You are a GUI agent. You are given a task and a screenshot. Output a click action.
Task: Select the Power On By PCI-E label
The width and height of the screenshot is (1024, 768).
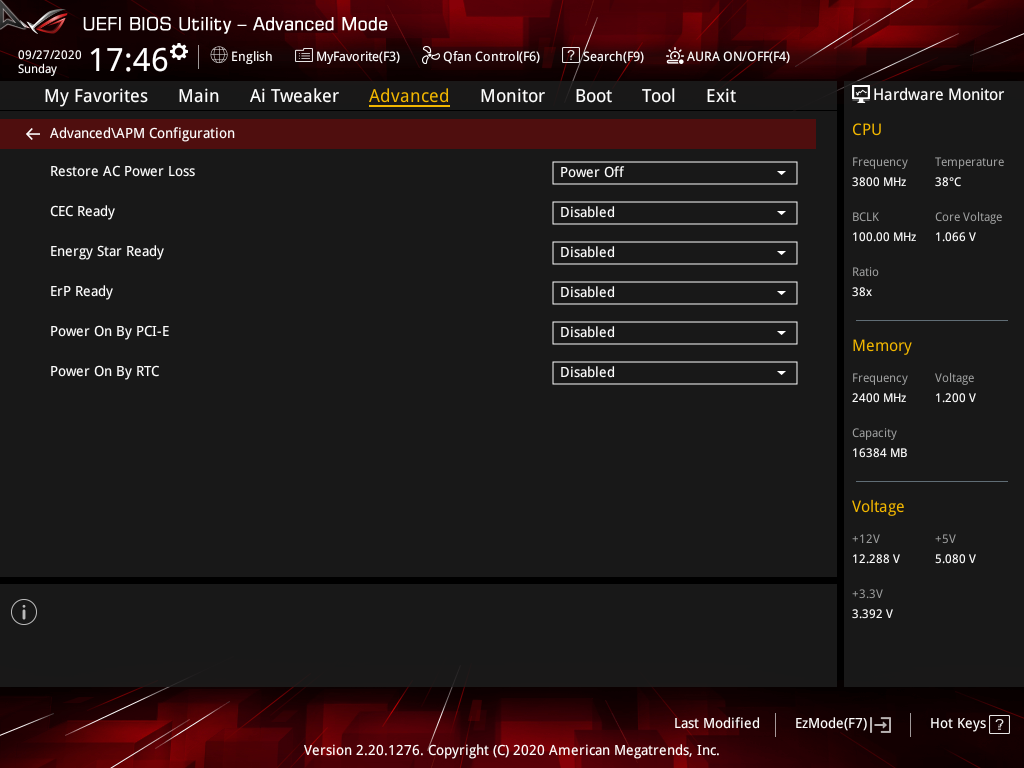click(x=110, y=332)
